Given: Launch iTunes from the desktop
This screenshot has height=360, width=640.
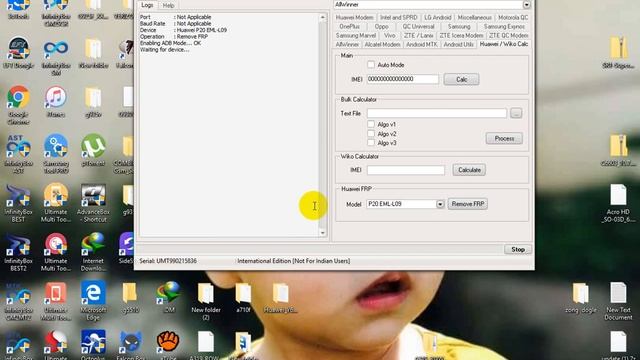Looking at the screenshot, I should [56, 102].
